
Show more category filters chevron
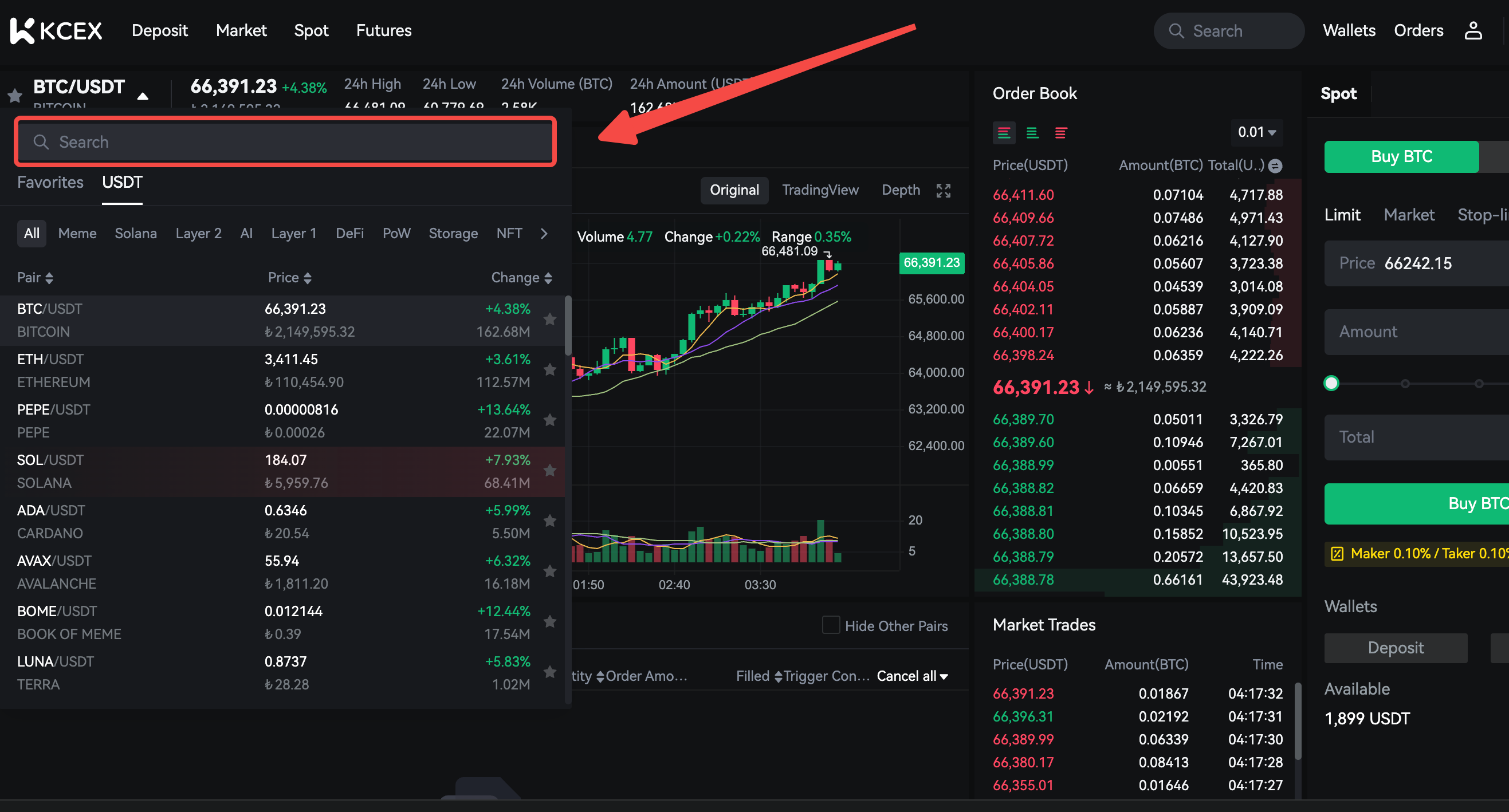click(x=544, y=234)
